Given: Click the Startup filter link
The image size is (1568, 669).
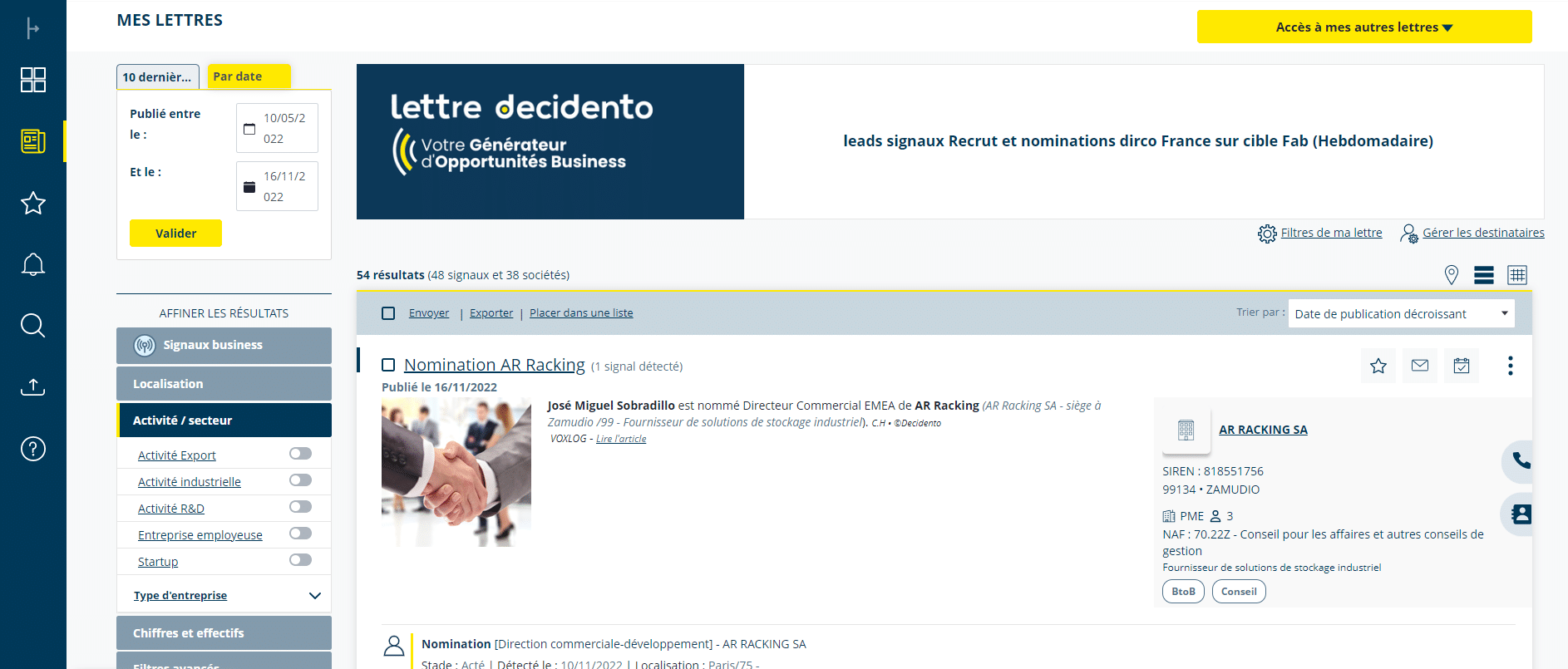Looking at the screenshot, I should pos(158,562).
